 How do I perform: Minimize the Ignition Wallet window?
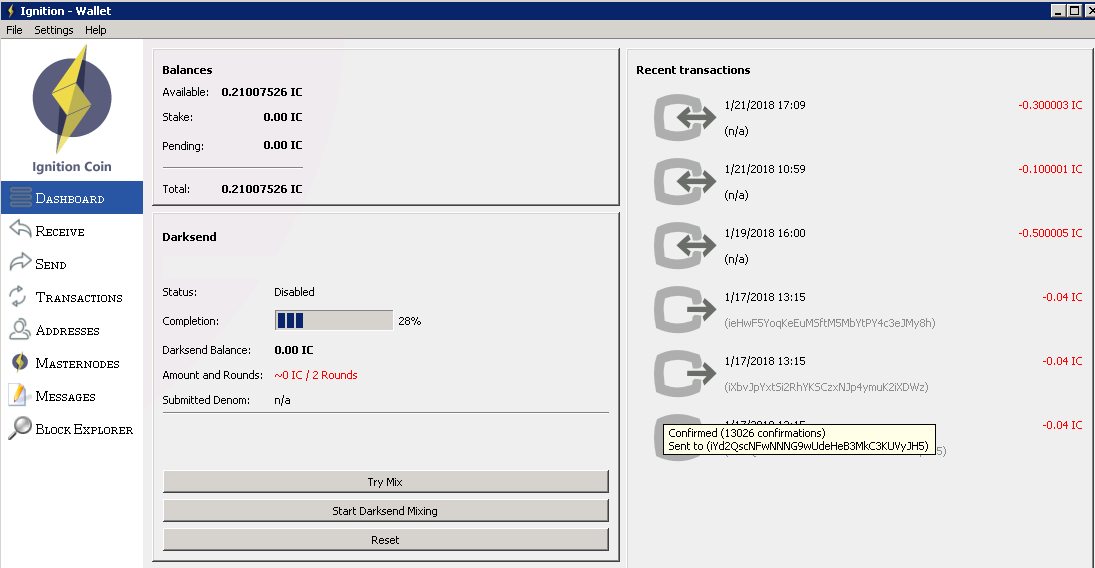[1059, 10]
